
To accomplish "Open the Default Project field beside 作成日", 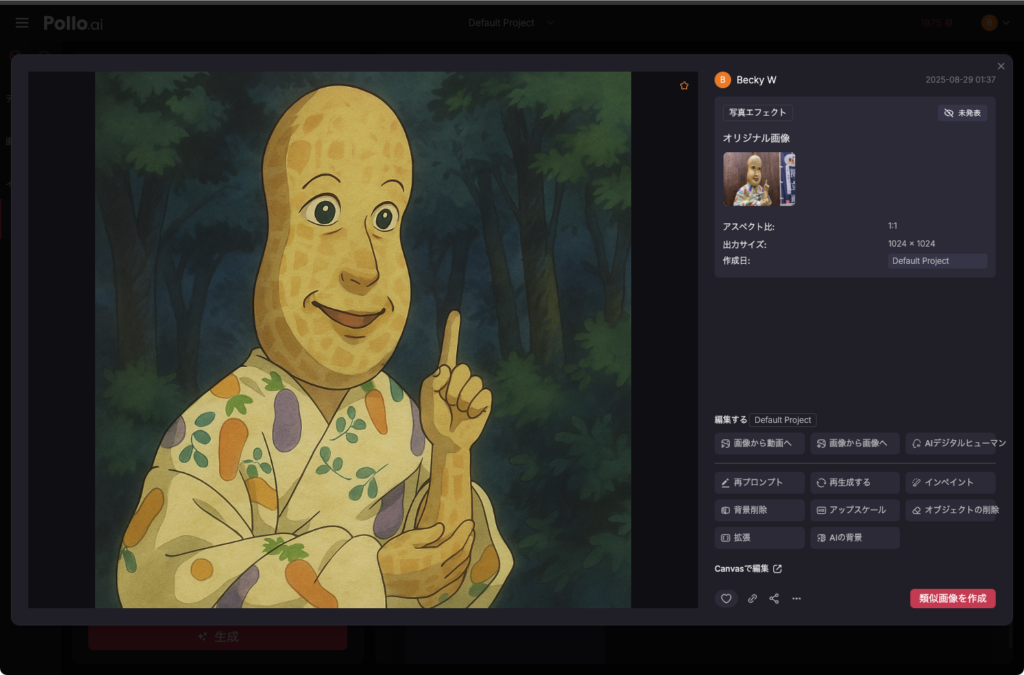I will pos(937,260).
